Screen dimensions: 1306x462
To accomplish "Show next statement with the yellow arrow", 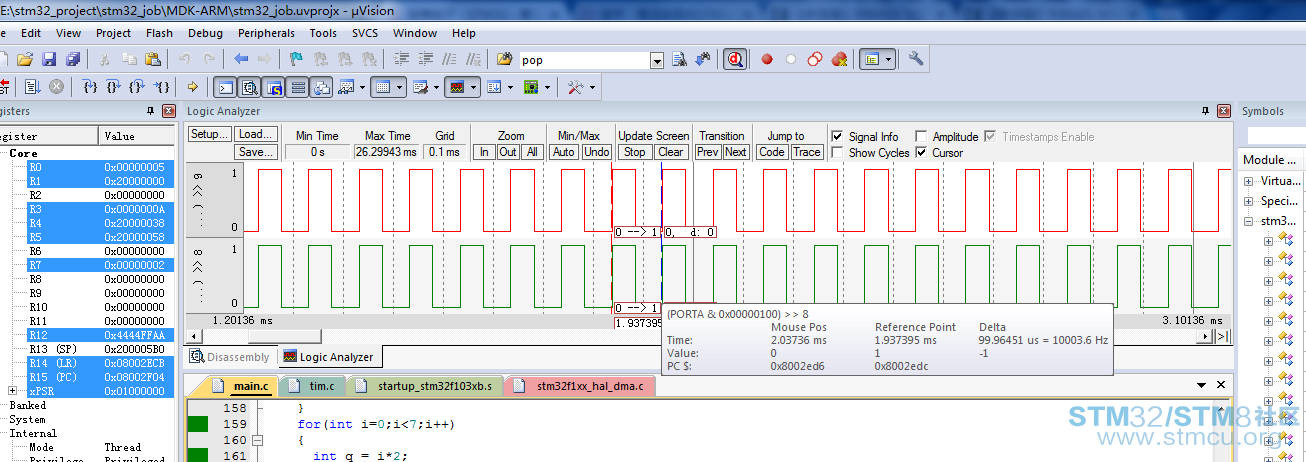I will coord(193,87).
